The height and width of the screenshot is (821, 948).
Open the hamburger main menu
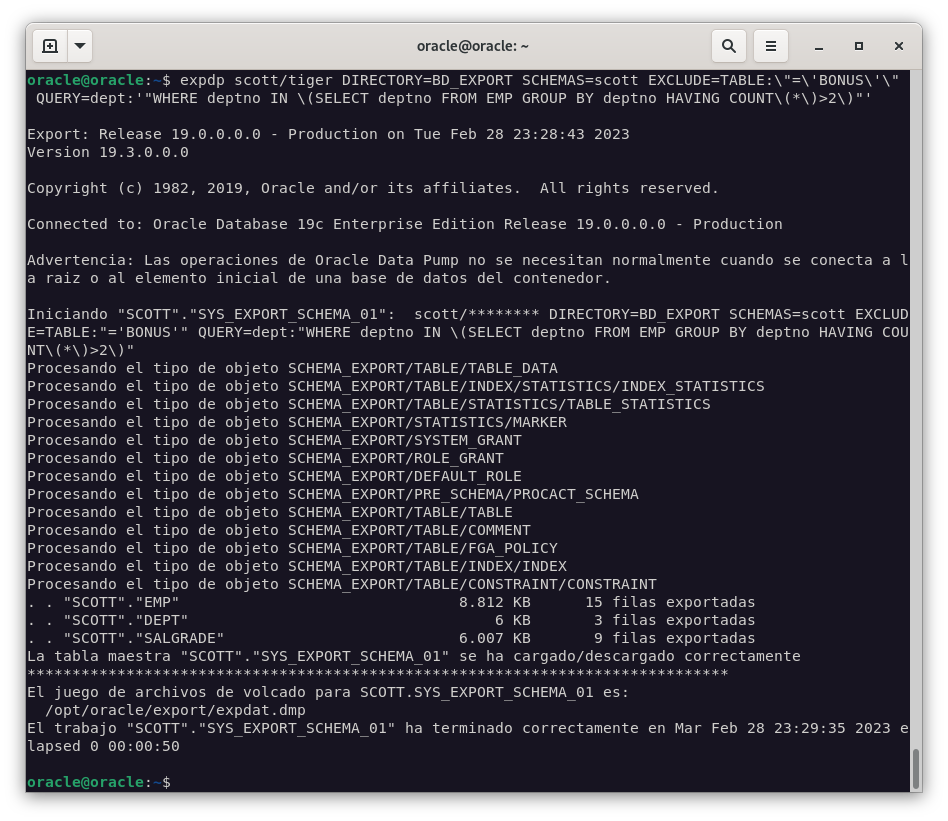[x=771, y=46]
